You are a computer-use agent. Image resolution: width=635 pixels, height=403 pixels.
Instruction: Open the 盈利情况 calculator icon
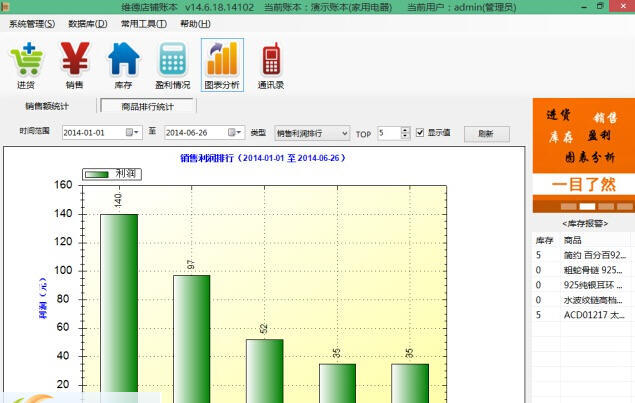coord(172,61)
